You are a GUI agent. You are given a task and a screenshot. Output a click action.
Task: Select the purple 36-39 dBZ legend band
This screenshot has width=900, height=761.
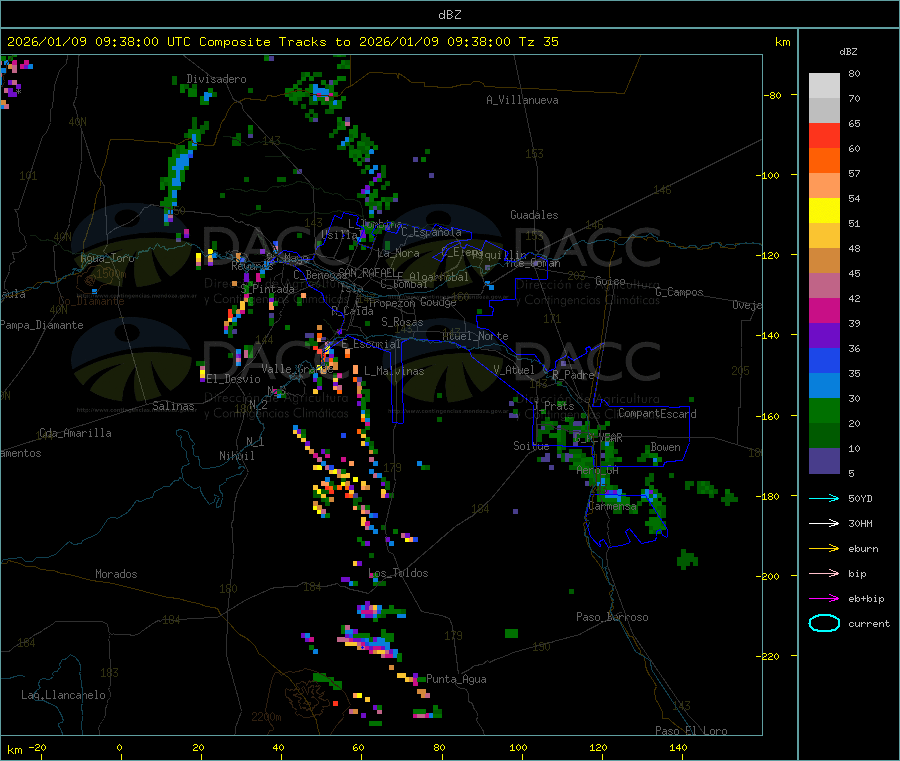[x=824, y=336]
